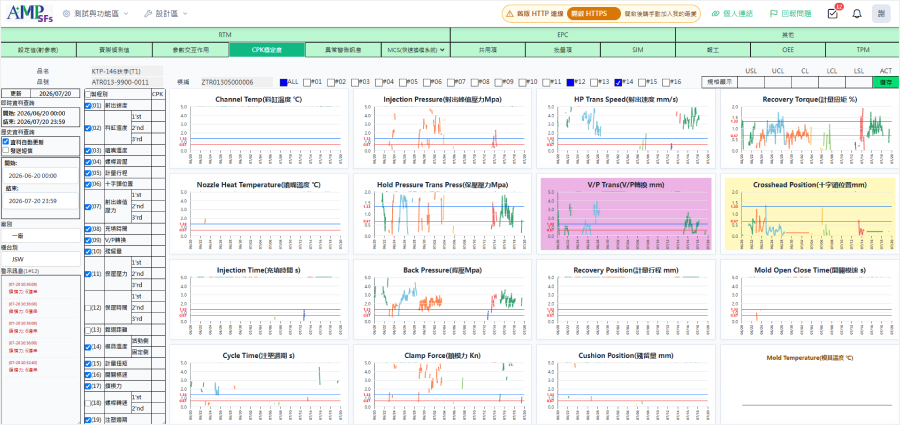Image resolution: width=900 pixels, height=425 pixels.
Task: Check item (12) in the parameter list
Action: [88, 308]
